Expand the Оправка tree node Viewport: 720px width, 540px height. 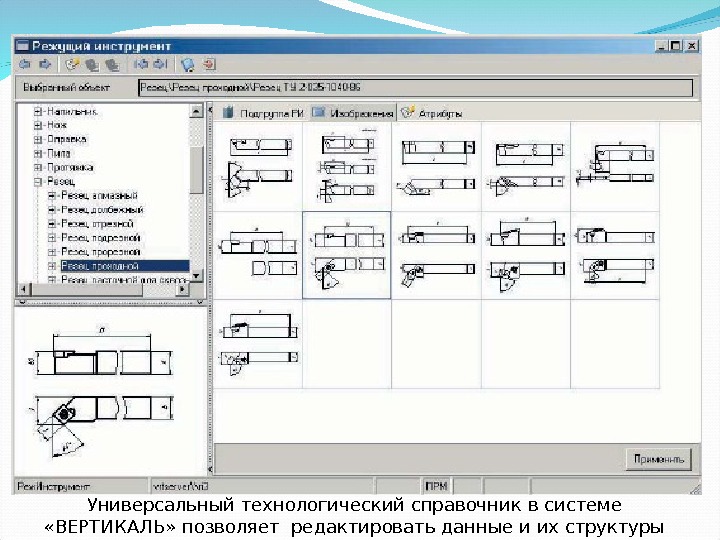tap(38, 139)
